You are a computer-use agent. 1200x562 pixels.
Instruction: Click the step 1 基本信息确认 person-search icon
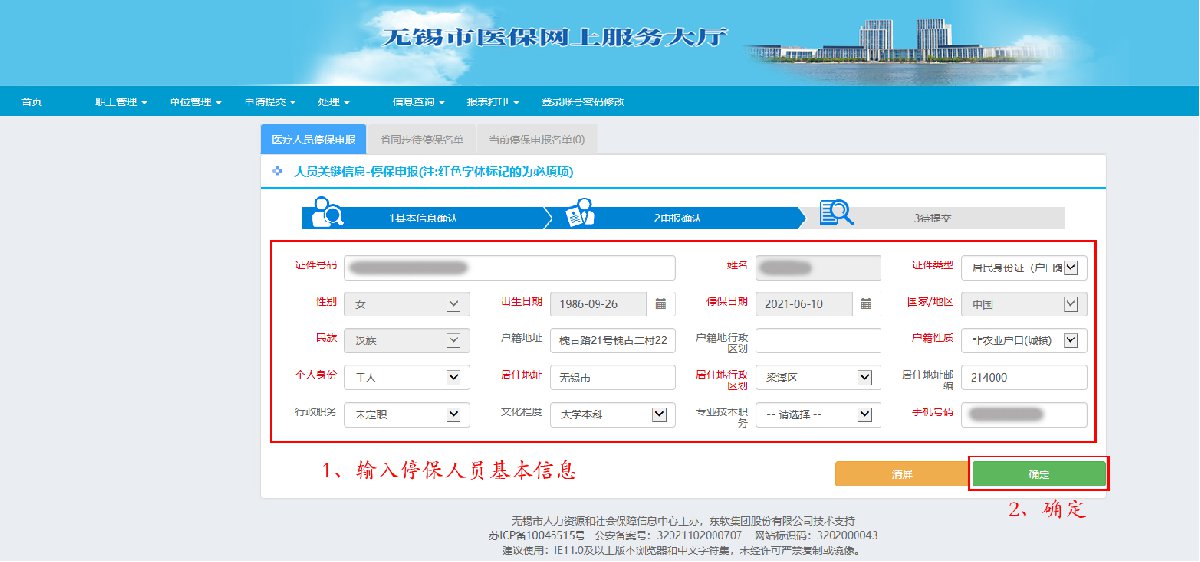point(326,212)
